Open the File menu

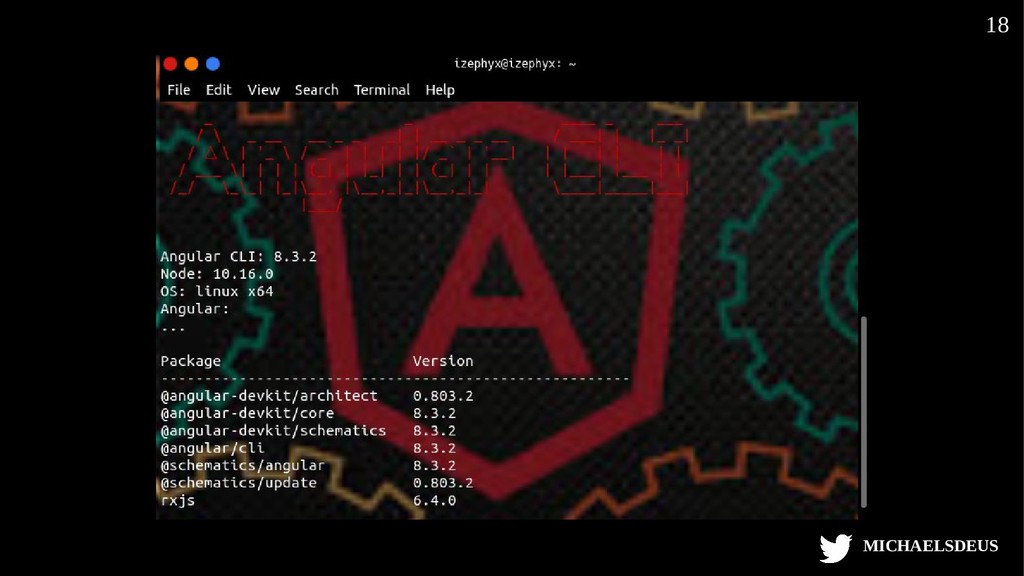pyautogui.click(x=178, y=90)
